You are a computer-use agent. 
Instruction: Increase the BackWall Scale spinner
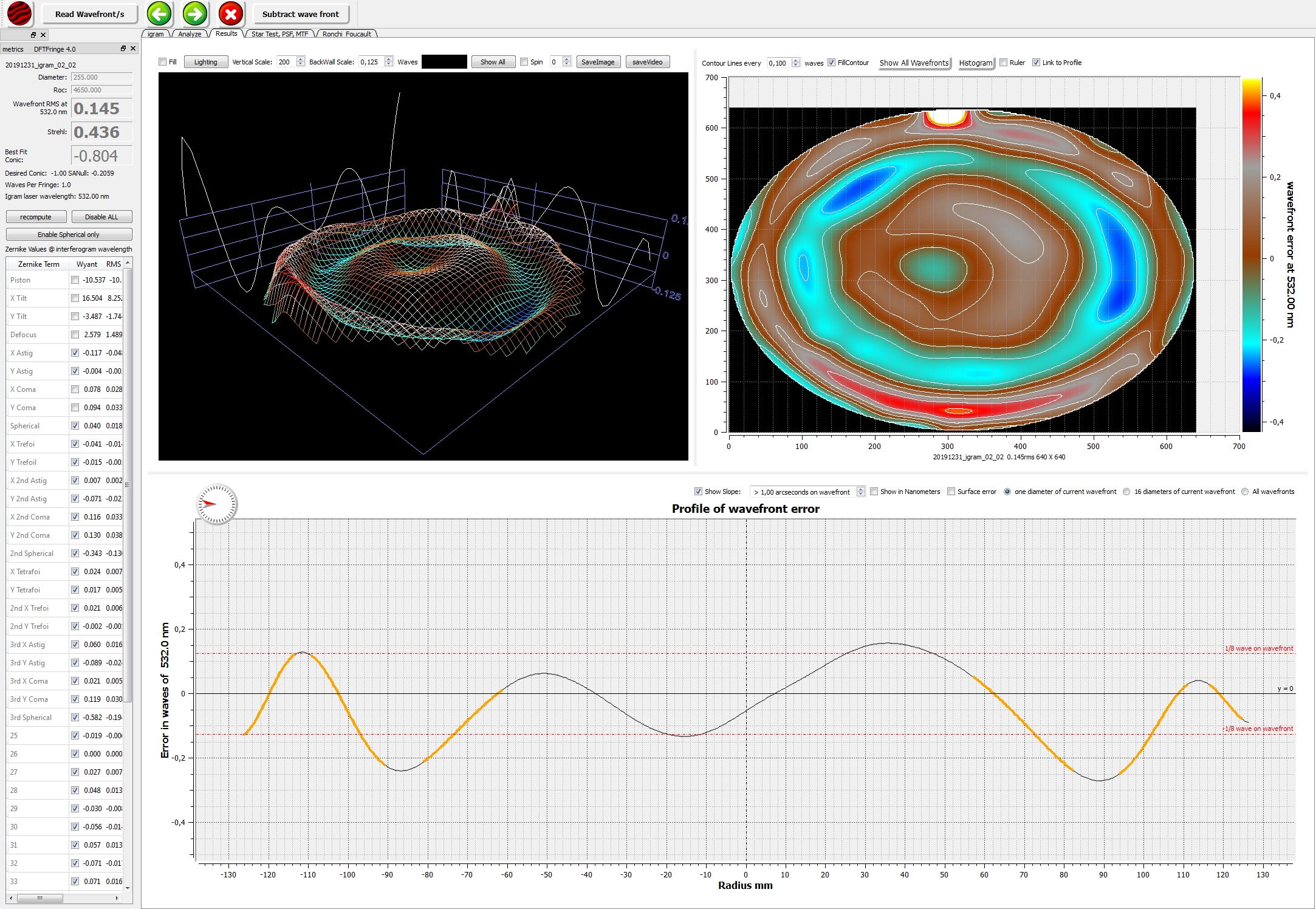coord(389,59)
